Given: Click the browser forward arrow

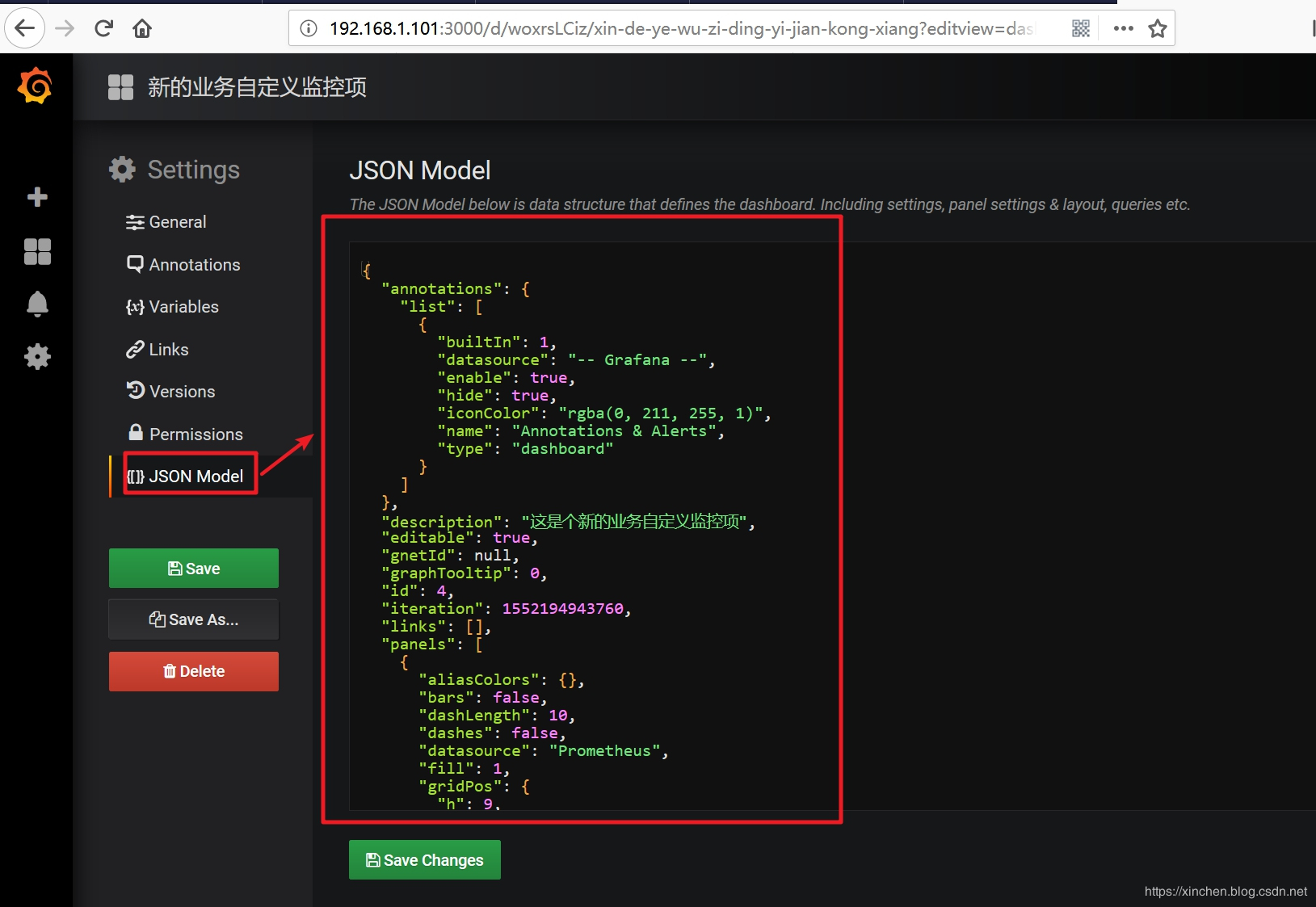Looking at the screenshot, I should coord(65,28).
